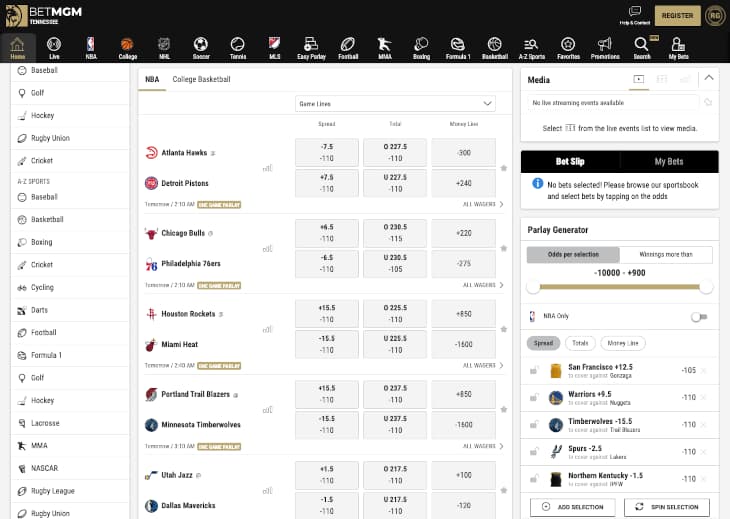
Task: Filter parlay generator by Totals
Action: coord(580,343)
